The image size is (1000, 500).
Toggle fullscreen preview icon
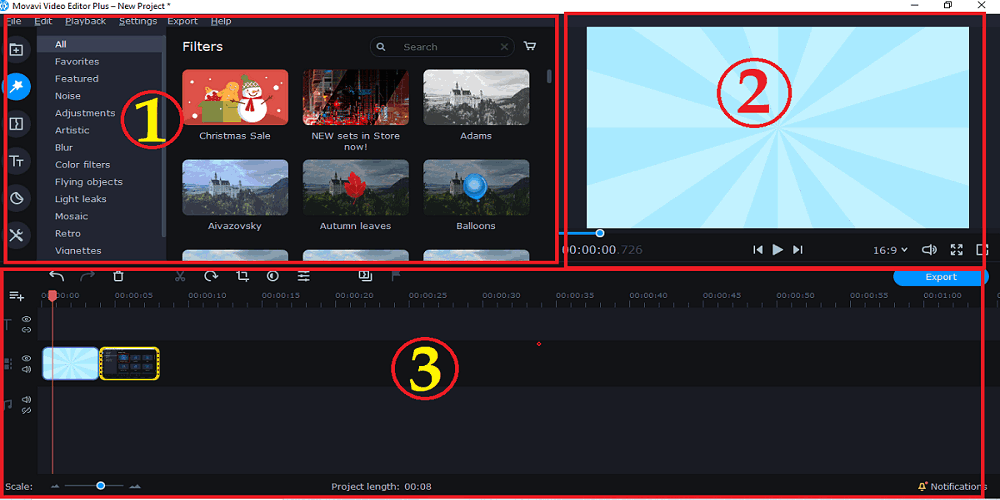click(x=957, y=250)
